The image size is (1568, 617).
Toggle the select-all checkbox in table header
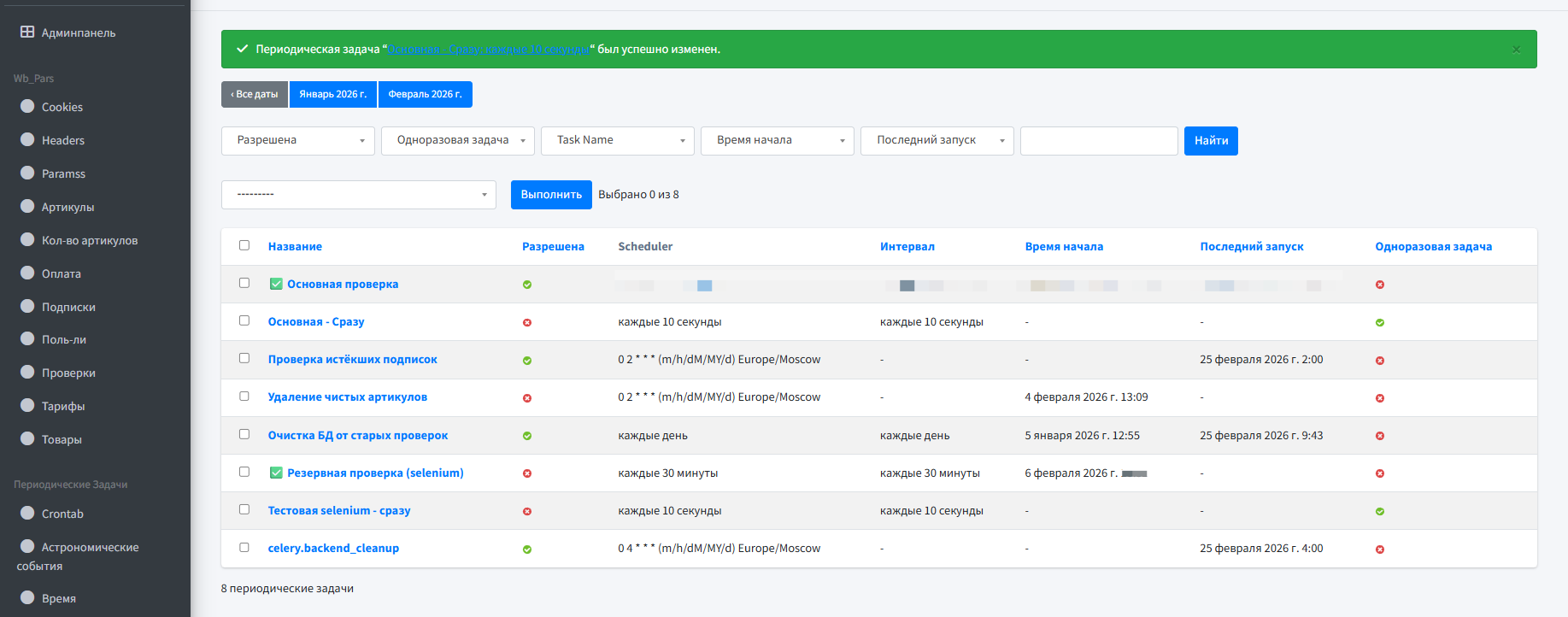[x=244, y=246]
